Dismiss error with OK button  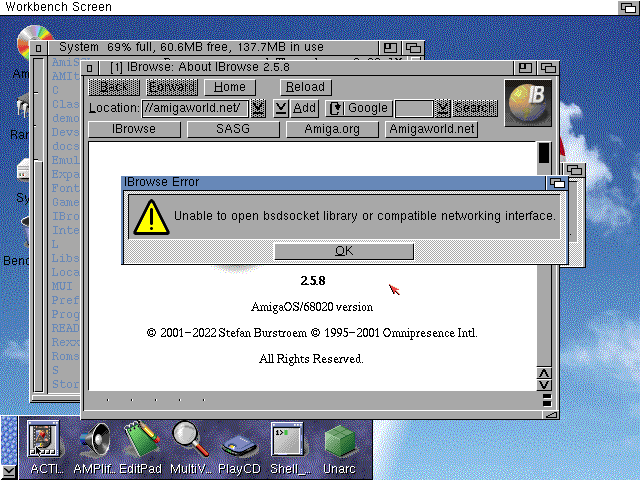pyautogui.click(x=344, y=251)
